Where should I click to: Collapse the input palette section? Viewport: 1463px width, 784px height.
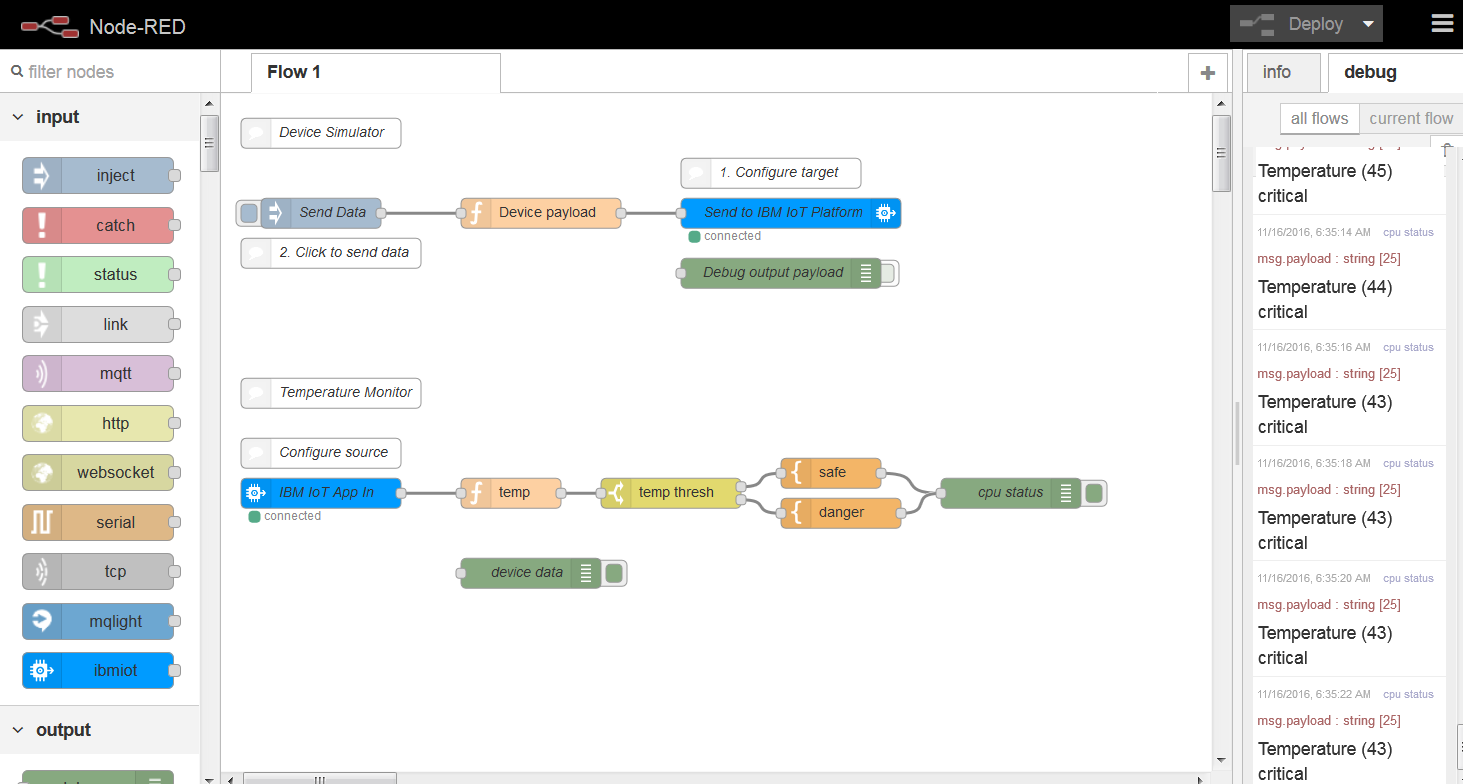pos(17,116)
